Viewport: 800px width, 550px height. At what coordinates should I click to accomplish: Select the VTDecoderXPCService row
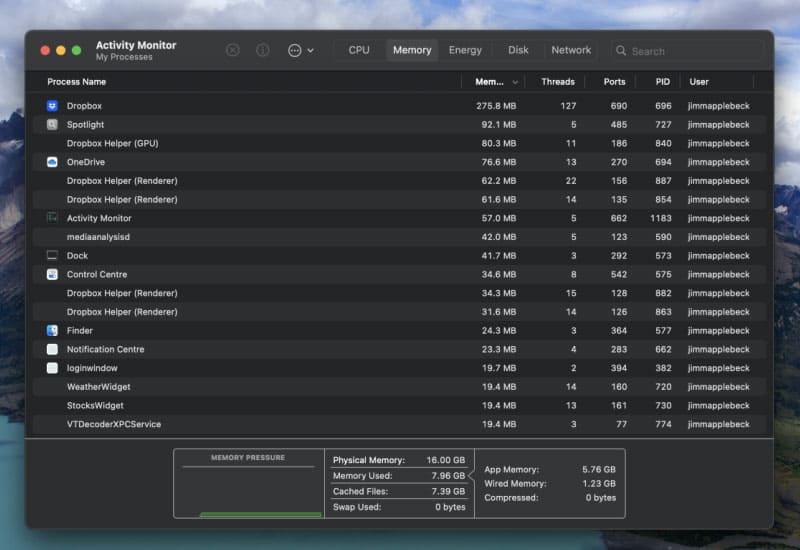pyautogui.click(x=399, y=424)
